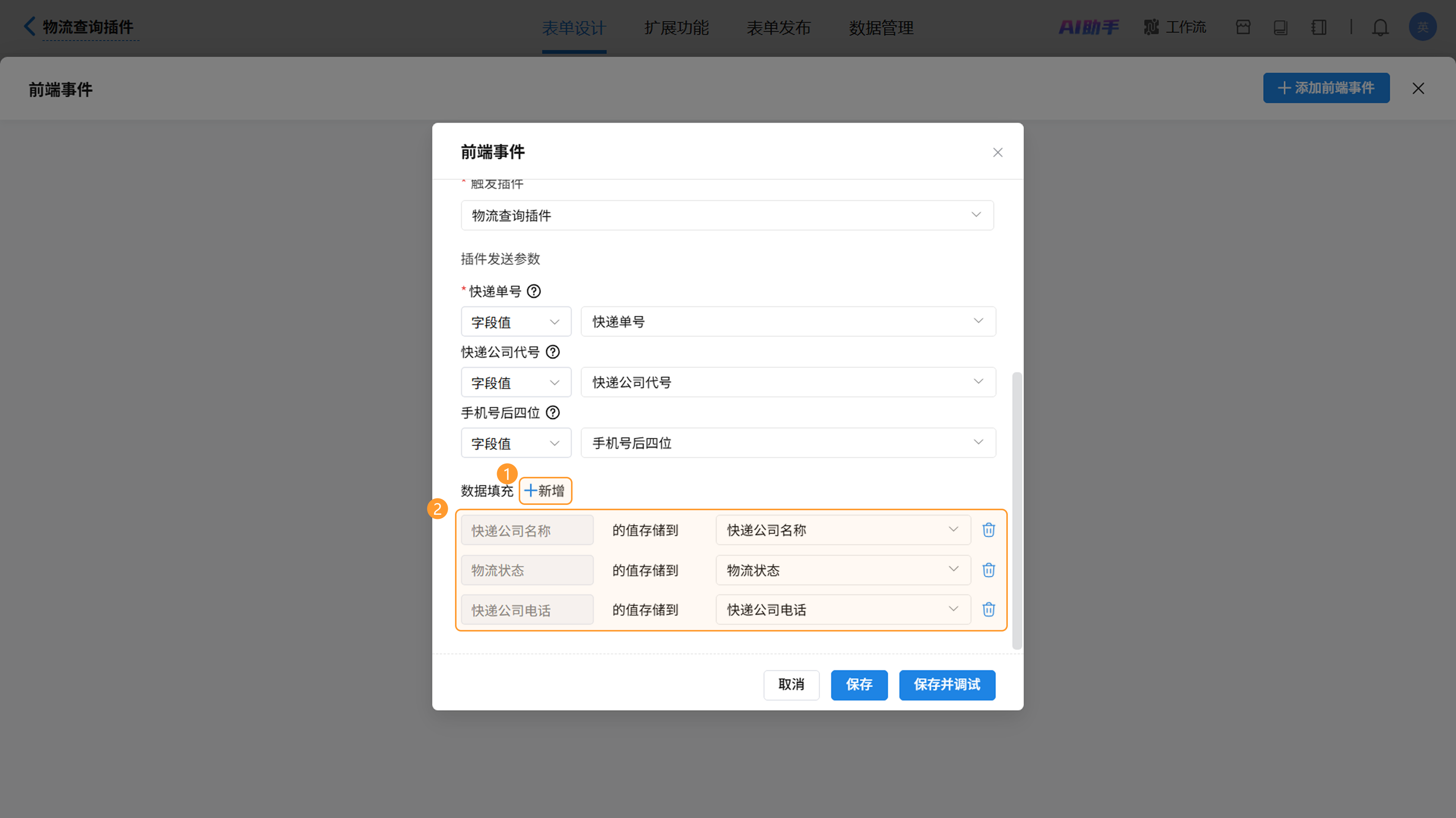
Task: Open 快递公司名称 target field dropdown
Action: point(843,530)
